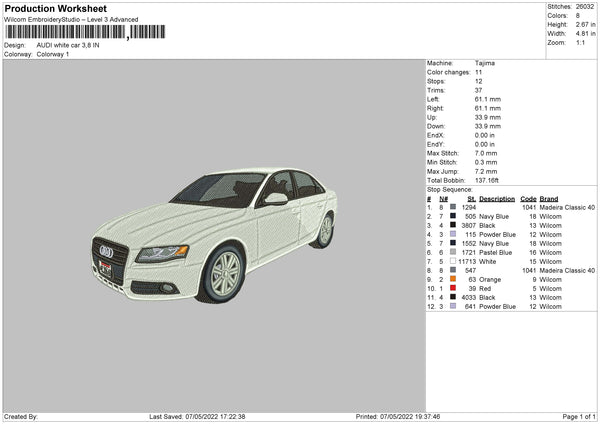Viewport: 600px width, 424px height.
Task: Click the St. stitch count column header
Action: coord(471,198)
